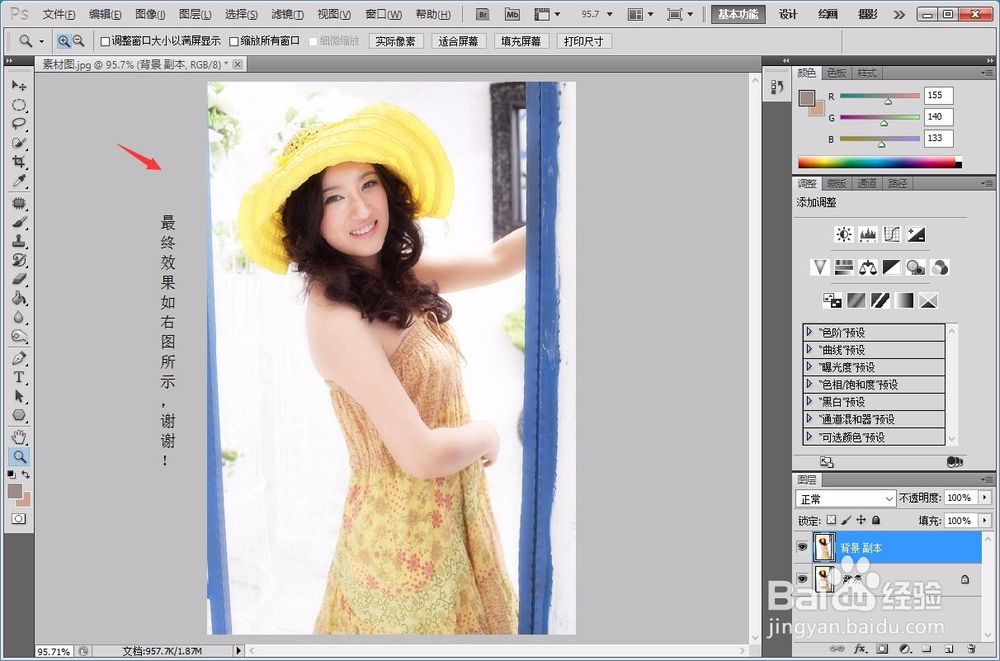Select the Hand tool
1000x661 pixels.
point(19,438)
